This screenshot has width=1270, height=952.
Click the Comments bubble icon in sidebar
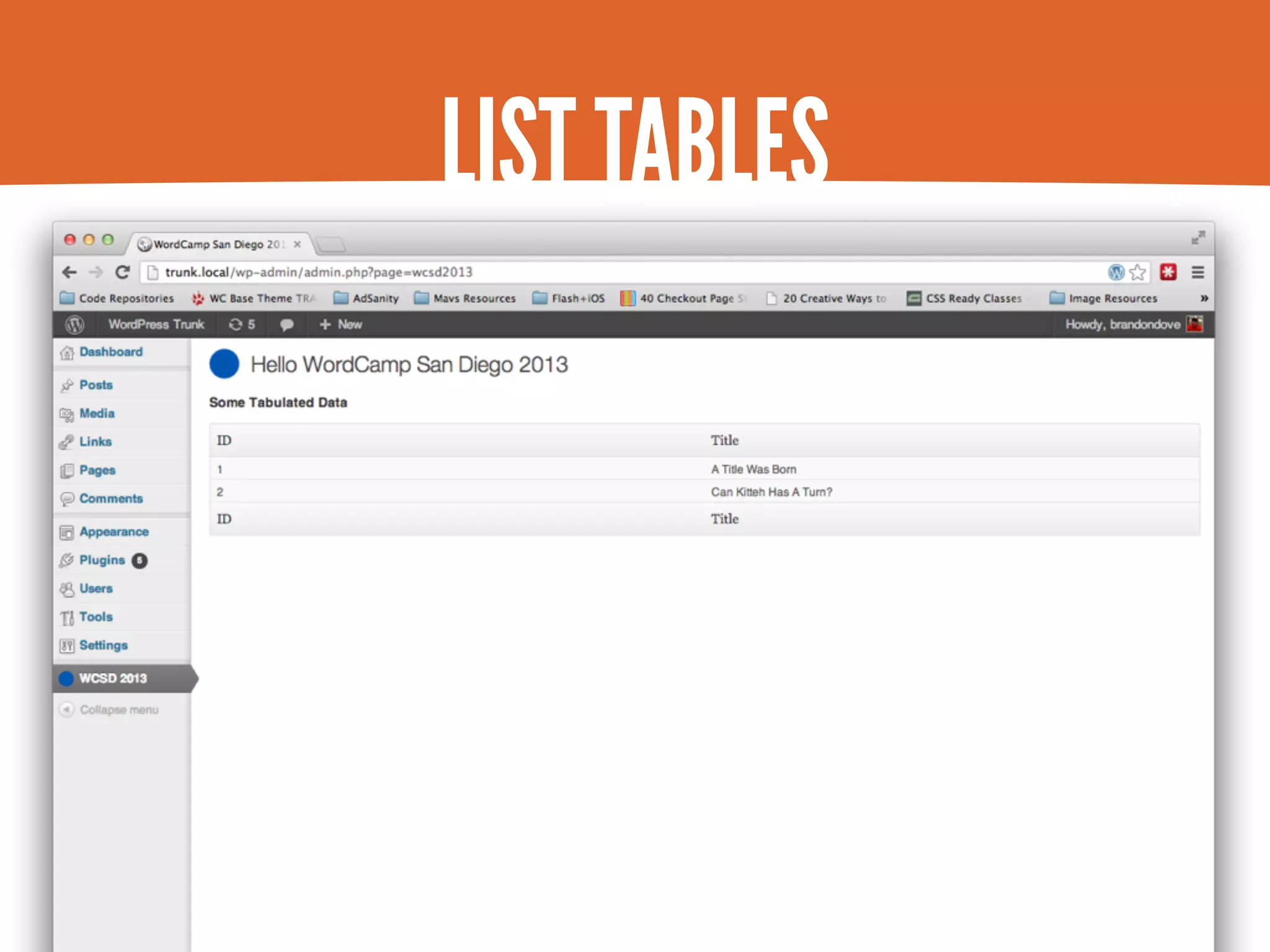click(x=67, y=499)
